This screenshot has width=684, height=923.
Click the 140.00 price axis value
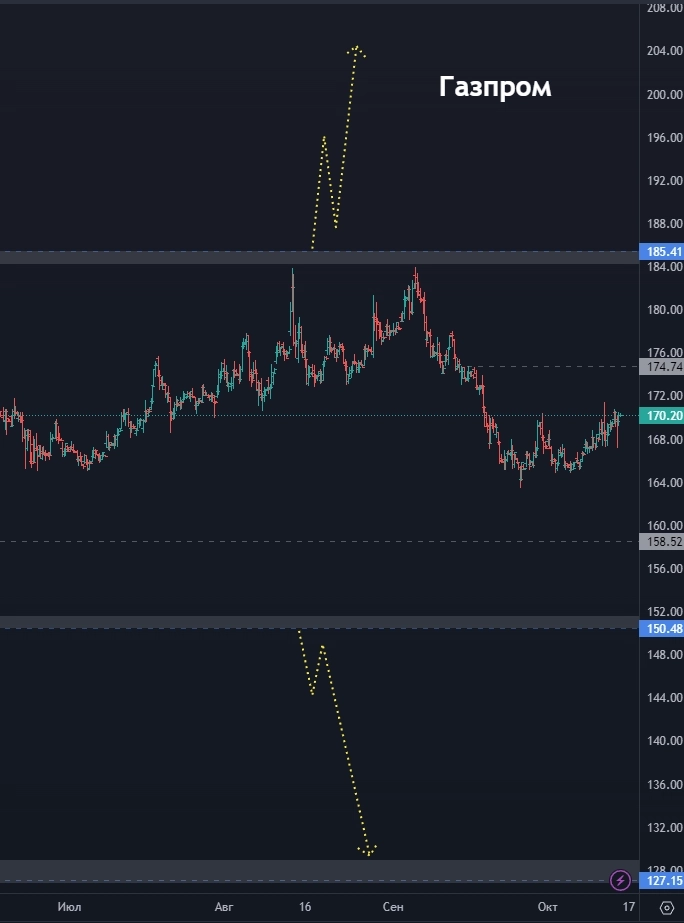(x=664, y=741)
